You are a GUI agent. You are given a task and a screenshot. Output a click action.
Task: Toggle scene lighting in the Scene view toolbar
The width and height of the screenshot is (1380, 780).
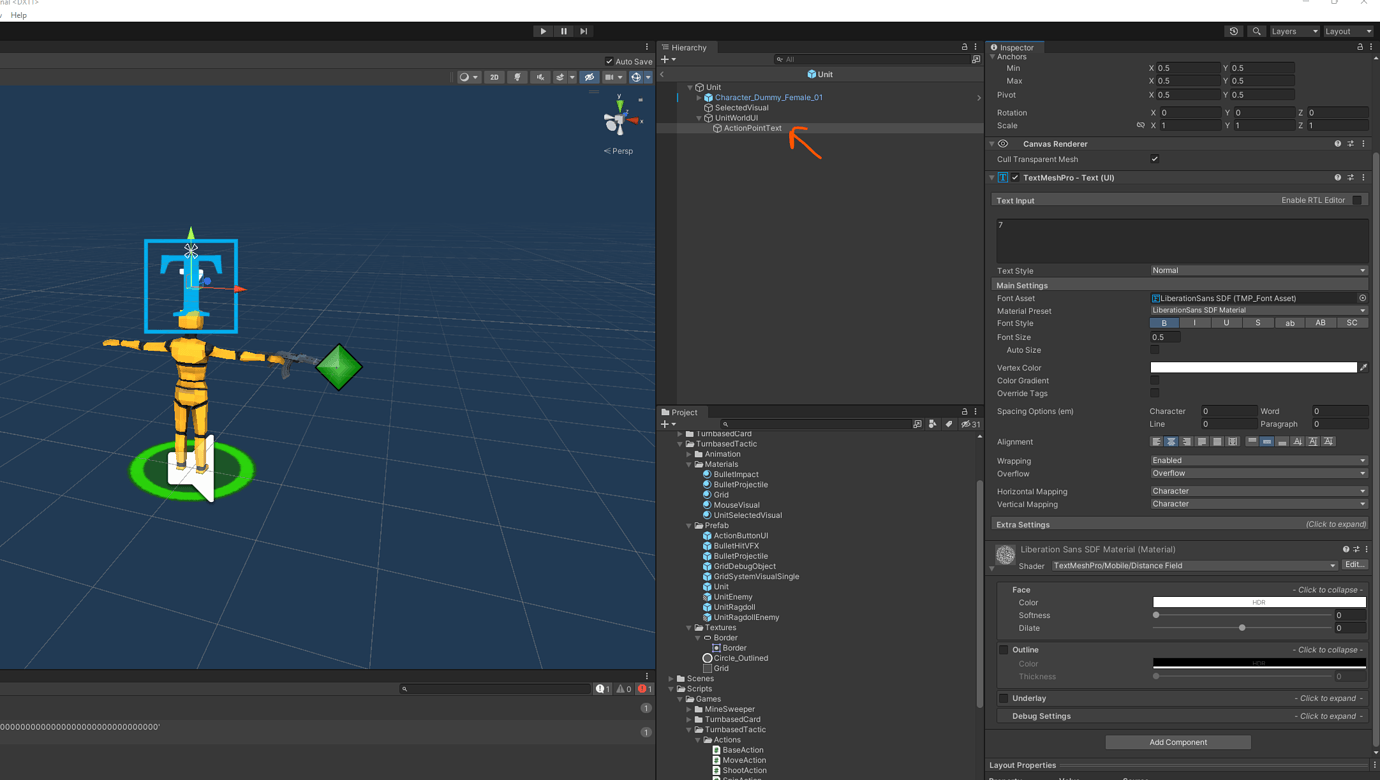(x=518, y=78)
